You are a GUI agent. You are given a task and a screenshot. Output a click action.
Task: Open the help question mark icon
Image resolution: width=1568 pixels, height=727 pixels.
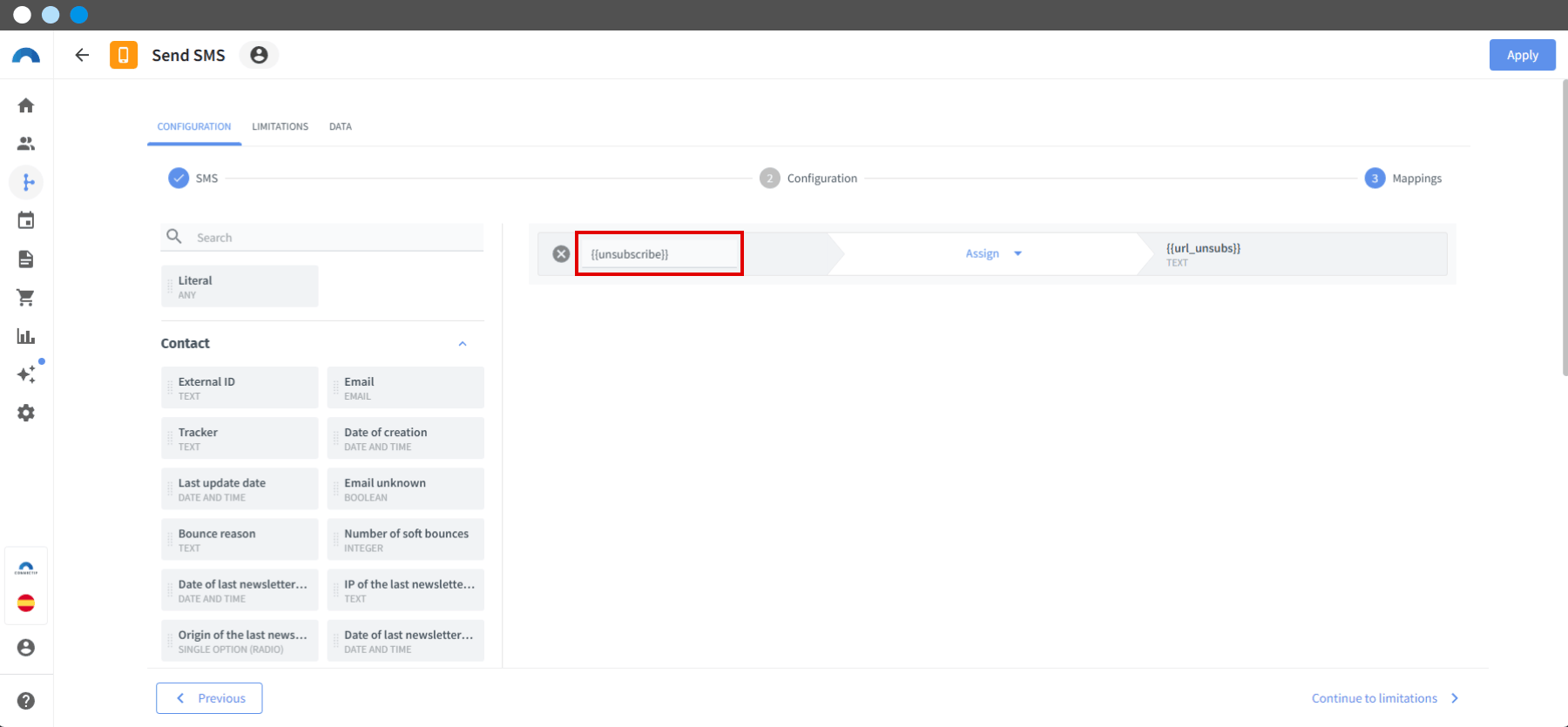tap(26, 701)
